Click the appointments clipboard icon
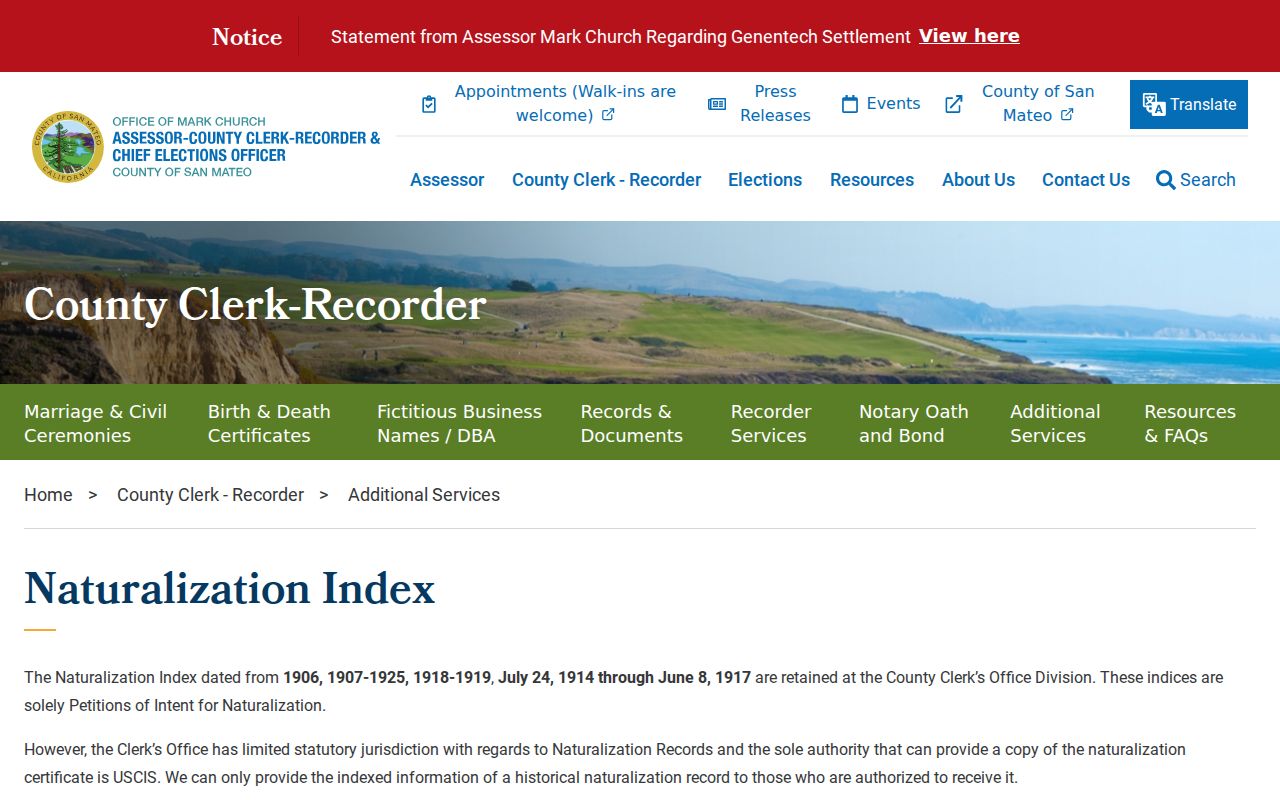The height and width of the screenshot is (800, 1280). point(429,104)
